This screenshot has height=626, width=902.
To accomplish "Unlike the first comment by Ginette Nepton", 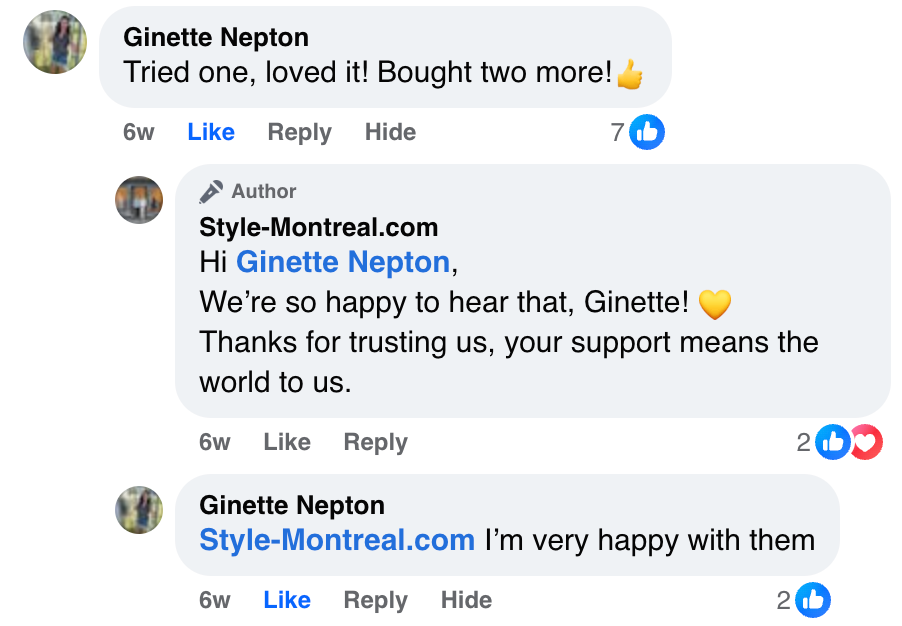I will 211,132.
